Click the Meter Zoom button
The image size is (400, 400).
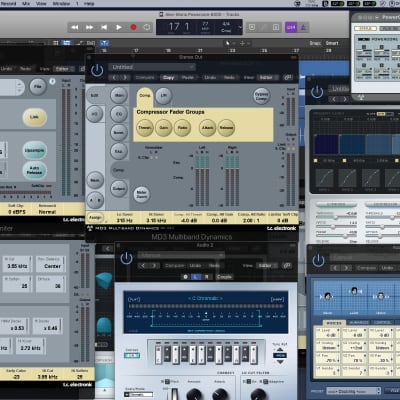tap(142, 194)
